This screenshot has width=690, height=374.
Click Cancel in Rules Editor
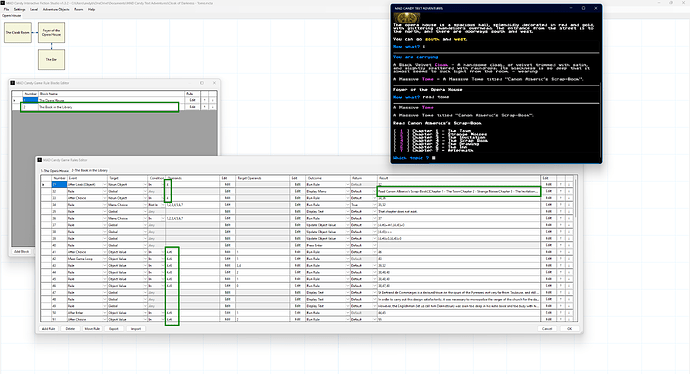[547, 329]
